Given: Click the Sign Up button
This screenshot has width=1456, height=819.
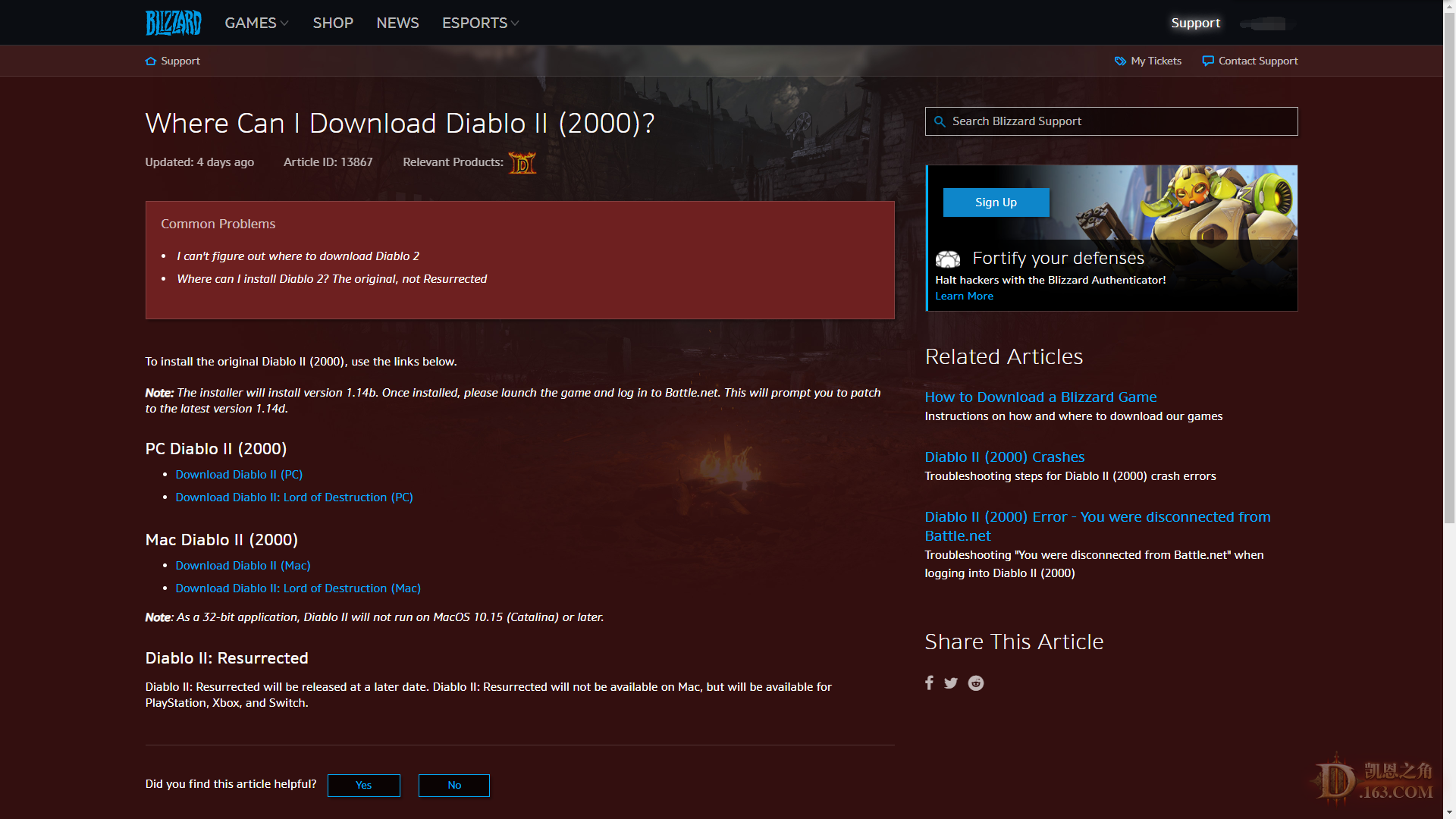Looking at the screenshot, I should (996, 202).
